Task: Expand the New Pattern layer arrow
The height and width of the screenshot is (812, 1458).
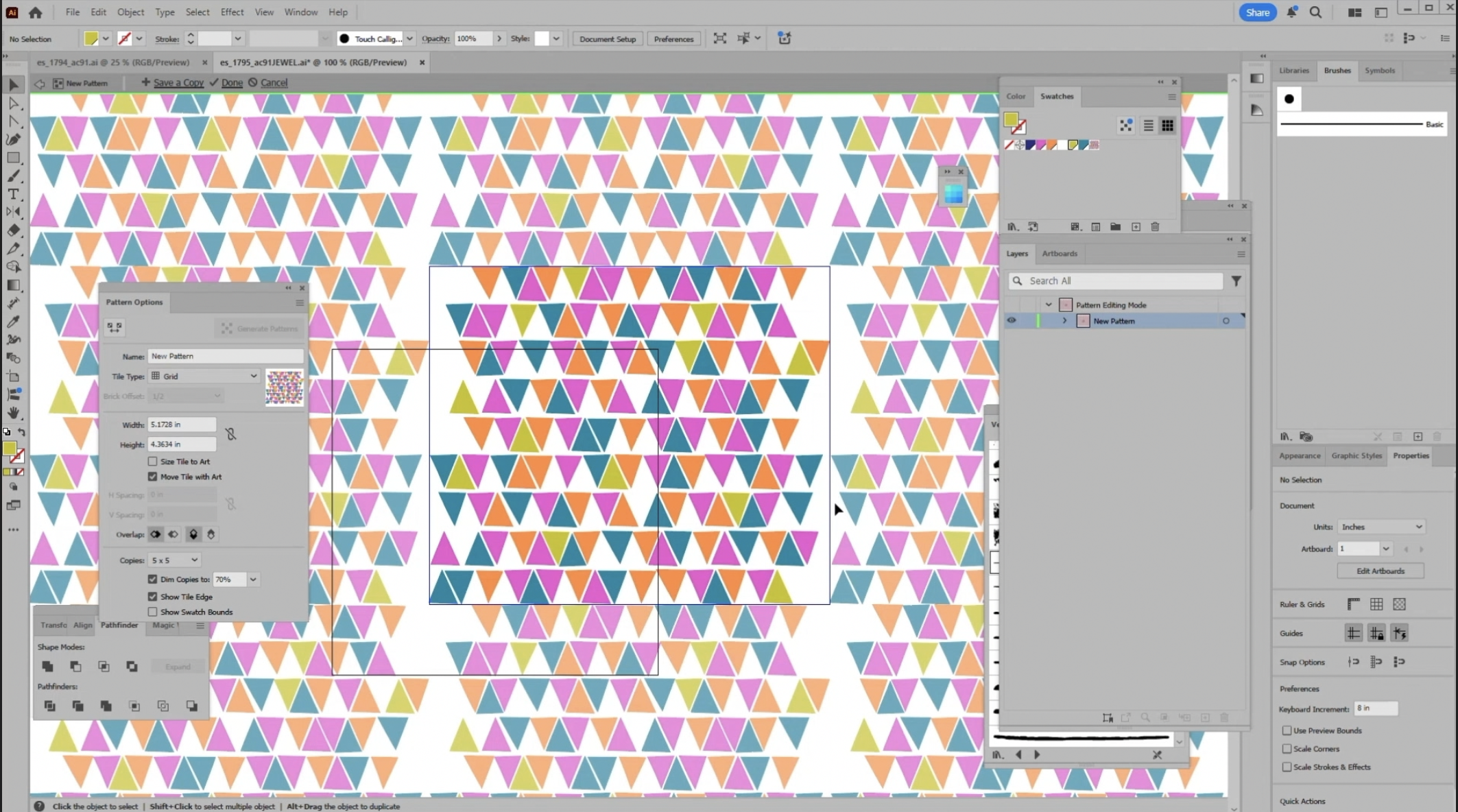Action: point(1064,320)
